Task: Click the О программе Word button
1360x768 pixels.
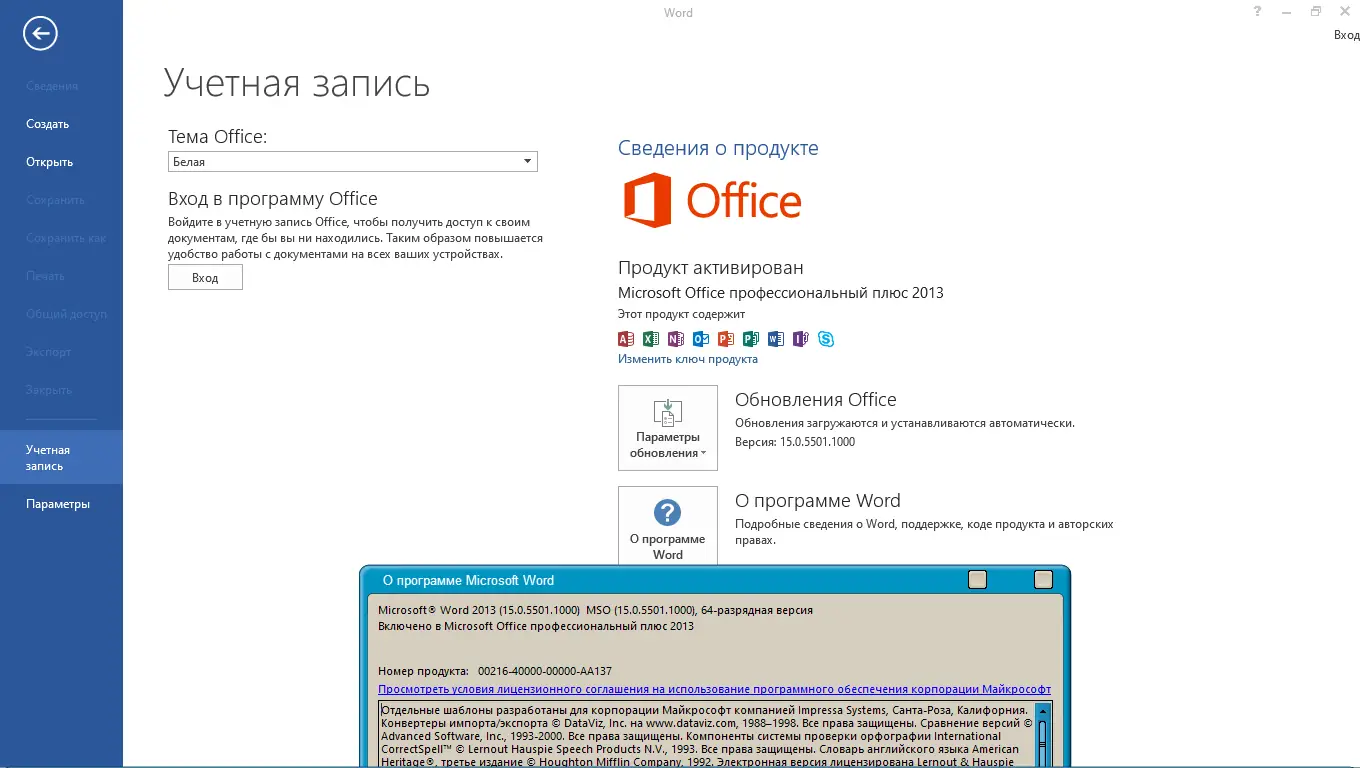Action: (x=668, y=526)
